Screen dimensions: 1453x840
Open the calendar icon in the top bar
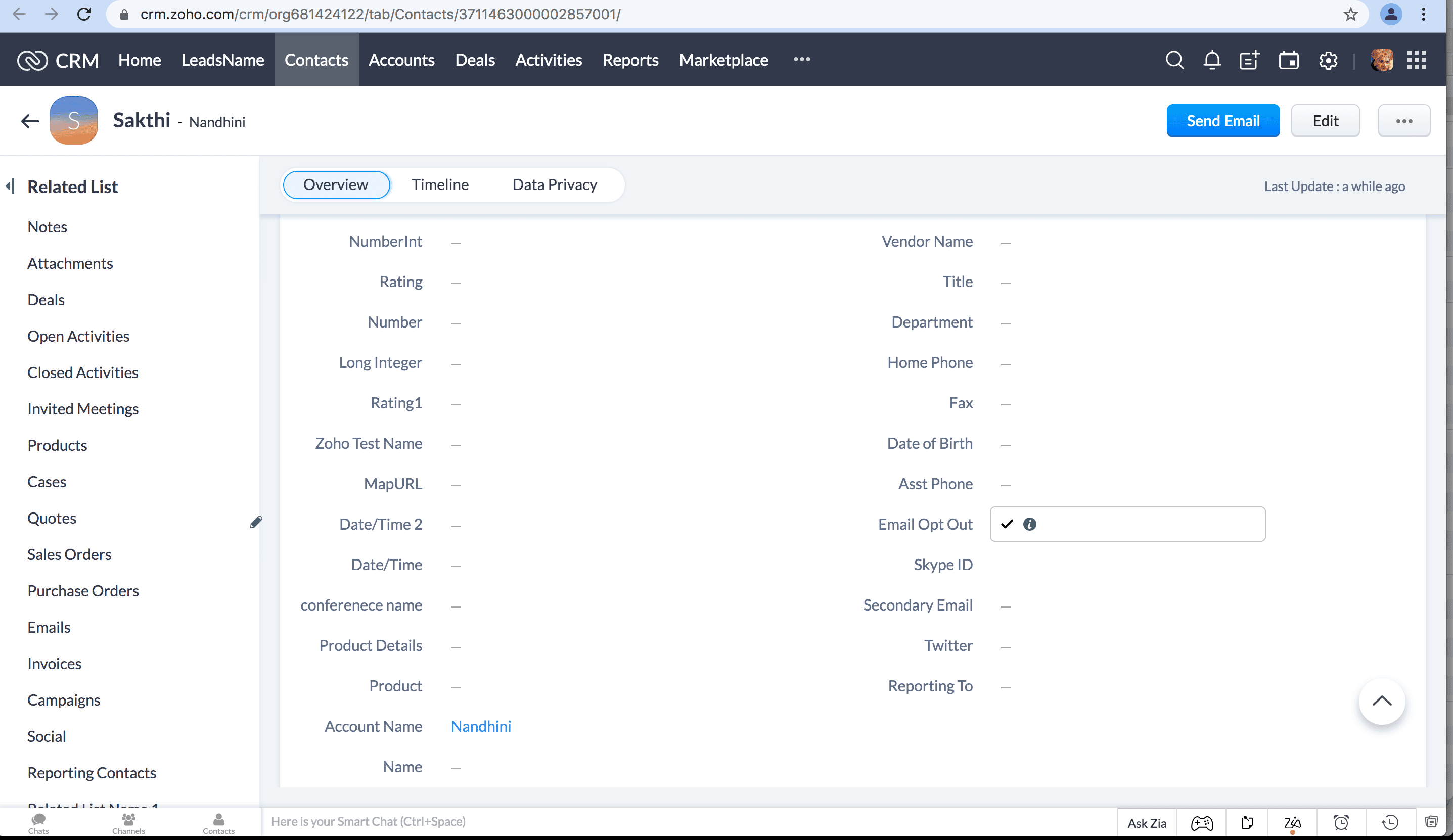pyautogui.click(x=1289, y=60)
